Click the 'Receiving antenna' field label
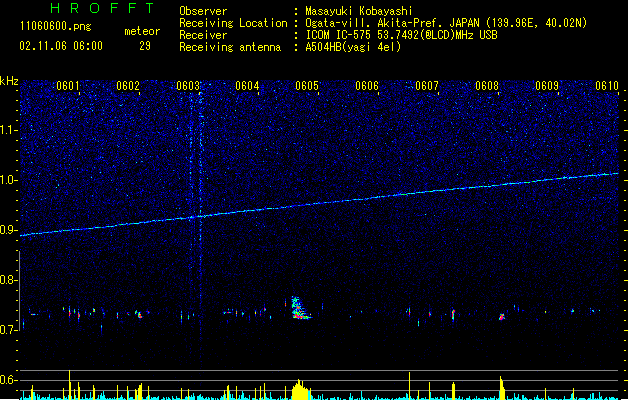 [x=230, y=47]
